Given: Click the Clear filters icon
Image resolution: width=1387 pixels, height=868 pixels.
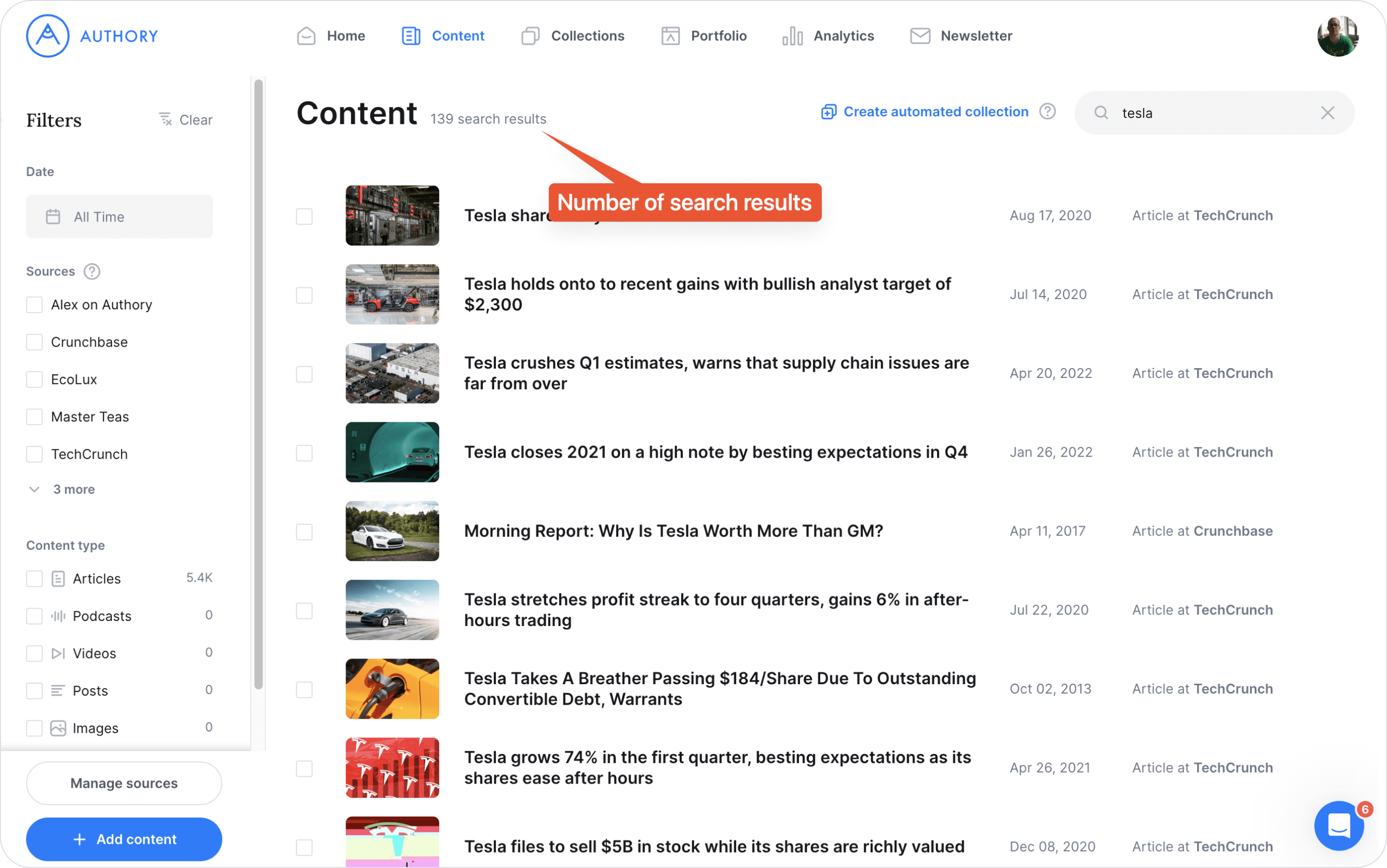Looking at the screenshot, I should [165, 119].
